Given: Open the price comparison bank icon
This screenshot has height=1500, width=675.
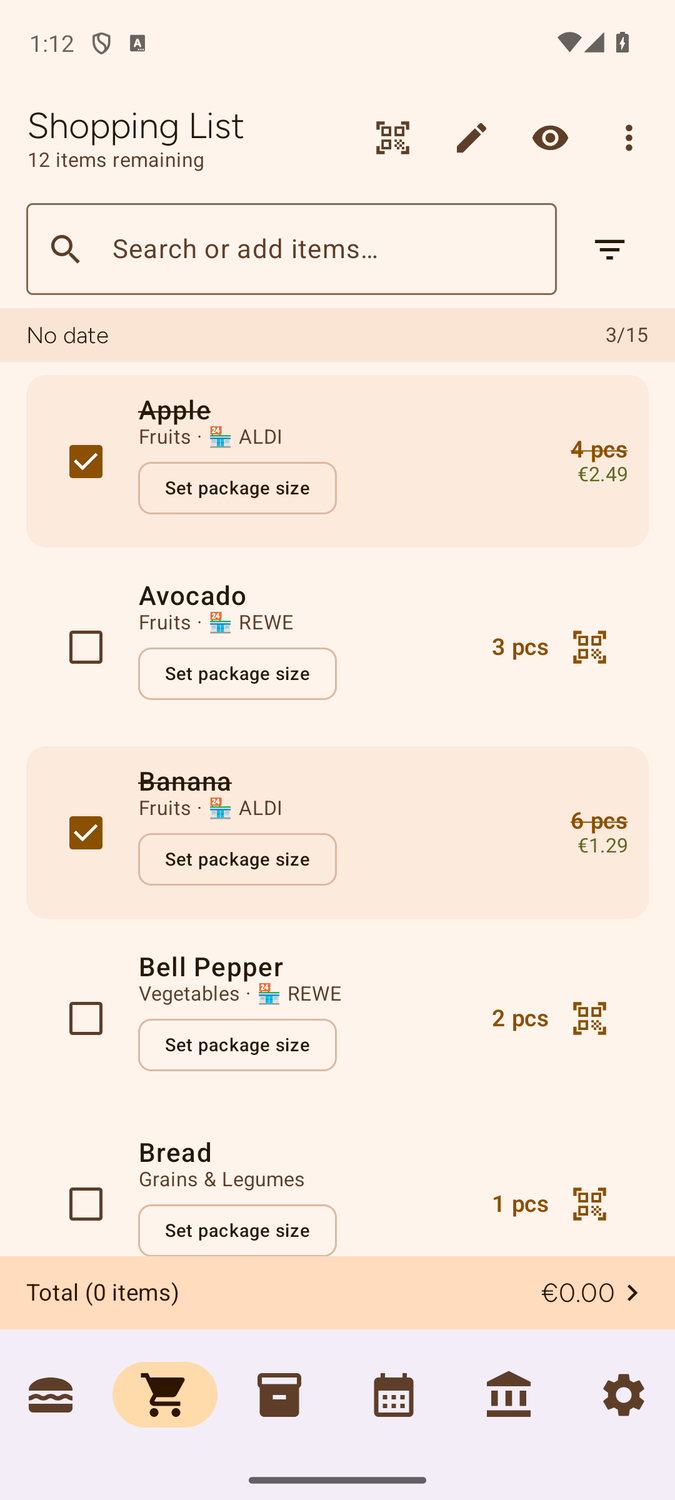Looking at the screenshot, I should [x=508, y=1394].
